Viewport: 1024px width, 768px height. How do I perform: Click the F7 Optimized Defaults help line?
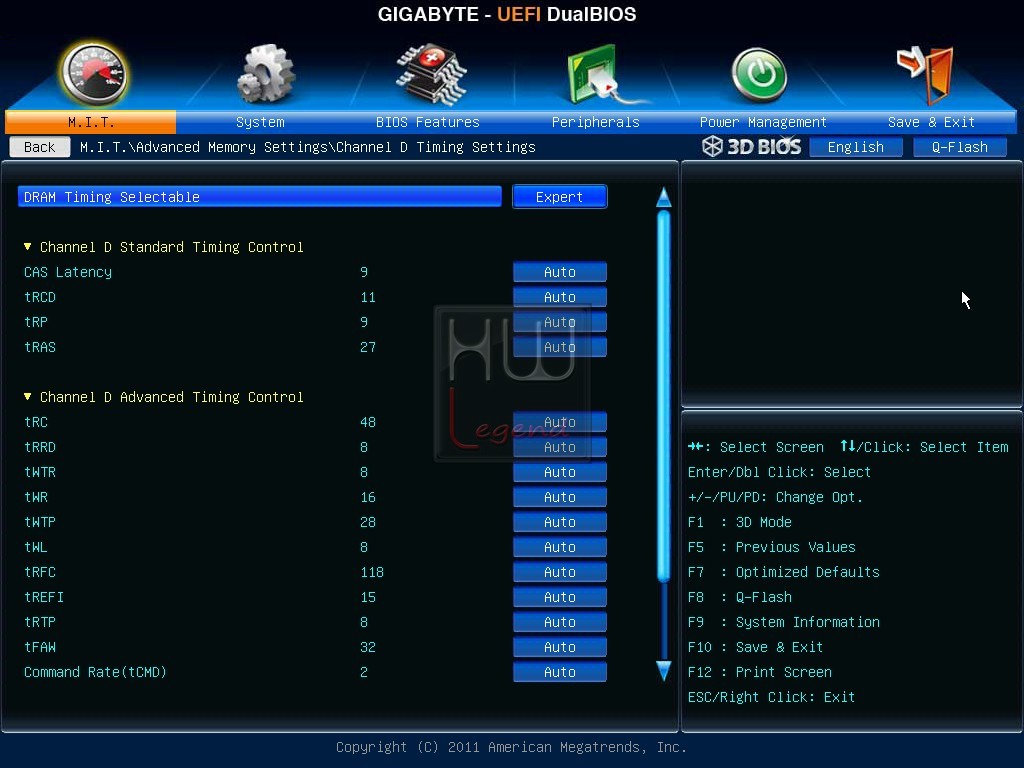[x=784, y=572]
